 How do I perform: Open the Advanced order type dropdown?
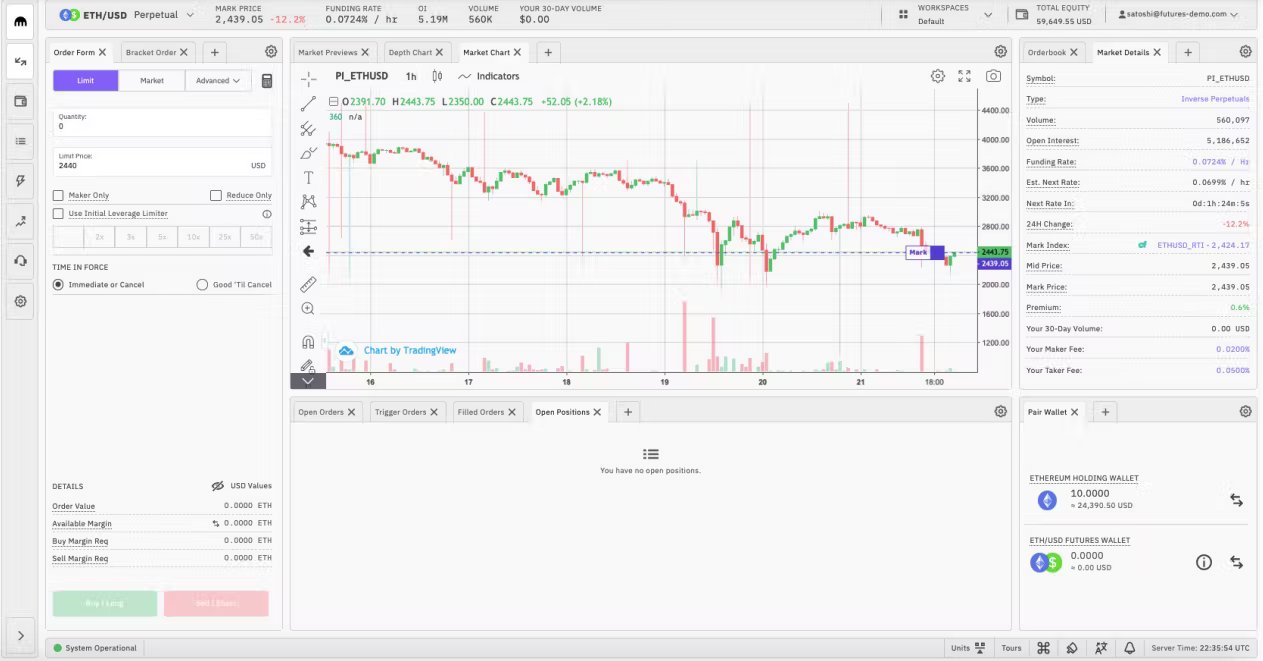click(218, 81)
